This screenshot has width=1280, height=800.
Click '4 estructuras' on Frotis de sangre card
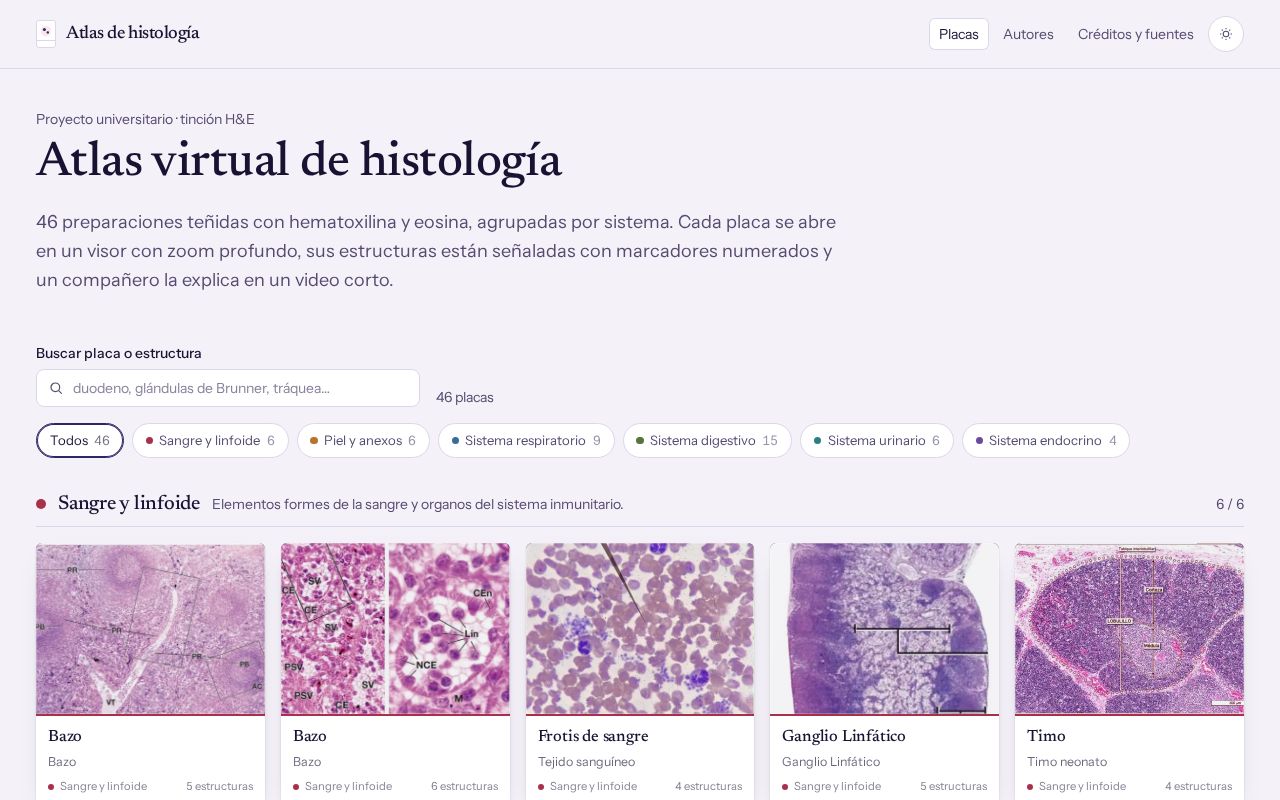point(709,786)
